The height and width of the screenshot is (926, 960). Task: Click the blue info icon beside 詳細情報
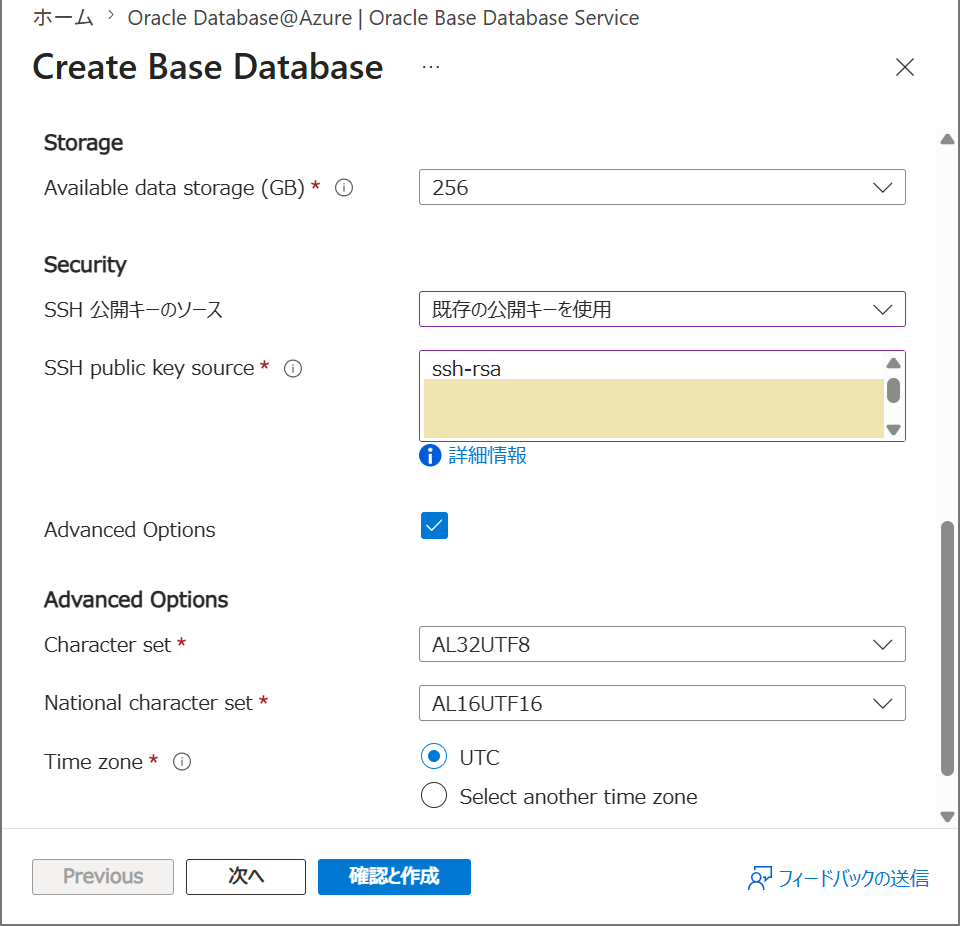pos(430,456)
